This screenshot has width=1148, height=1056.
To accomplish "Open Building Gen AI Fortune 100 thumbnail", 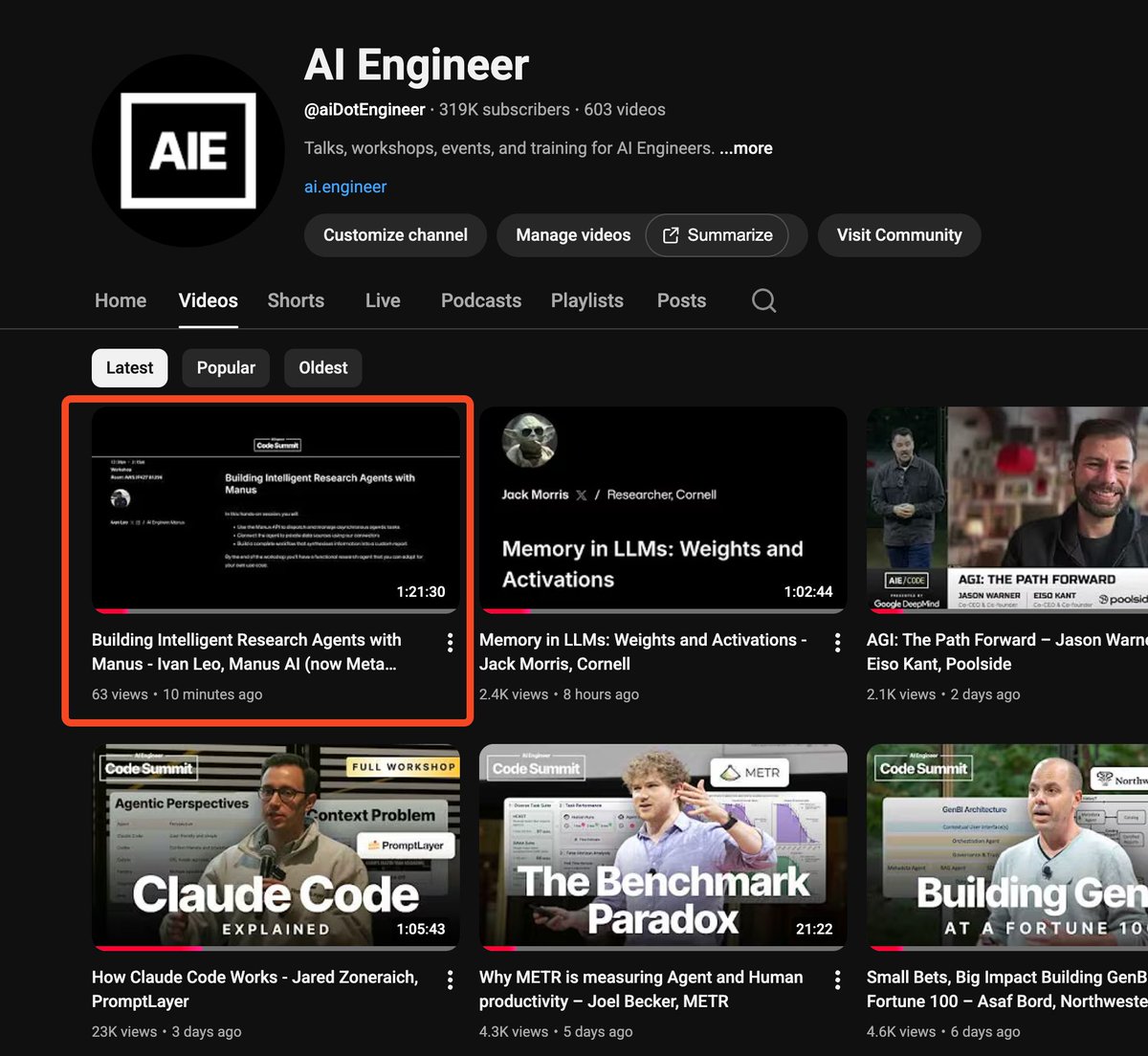I will 1007,847.
